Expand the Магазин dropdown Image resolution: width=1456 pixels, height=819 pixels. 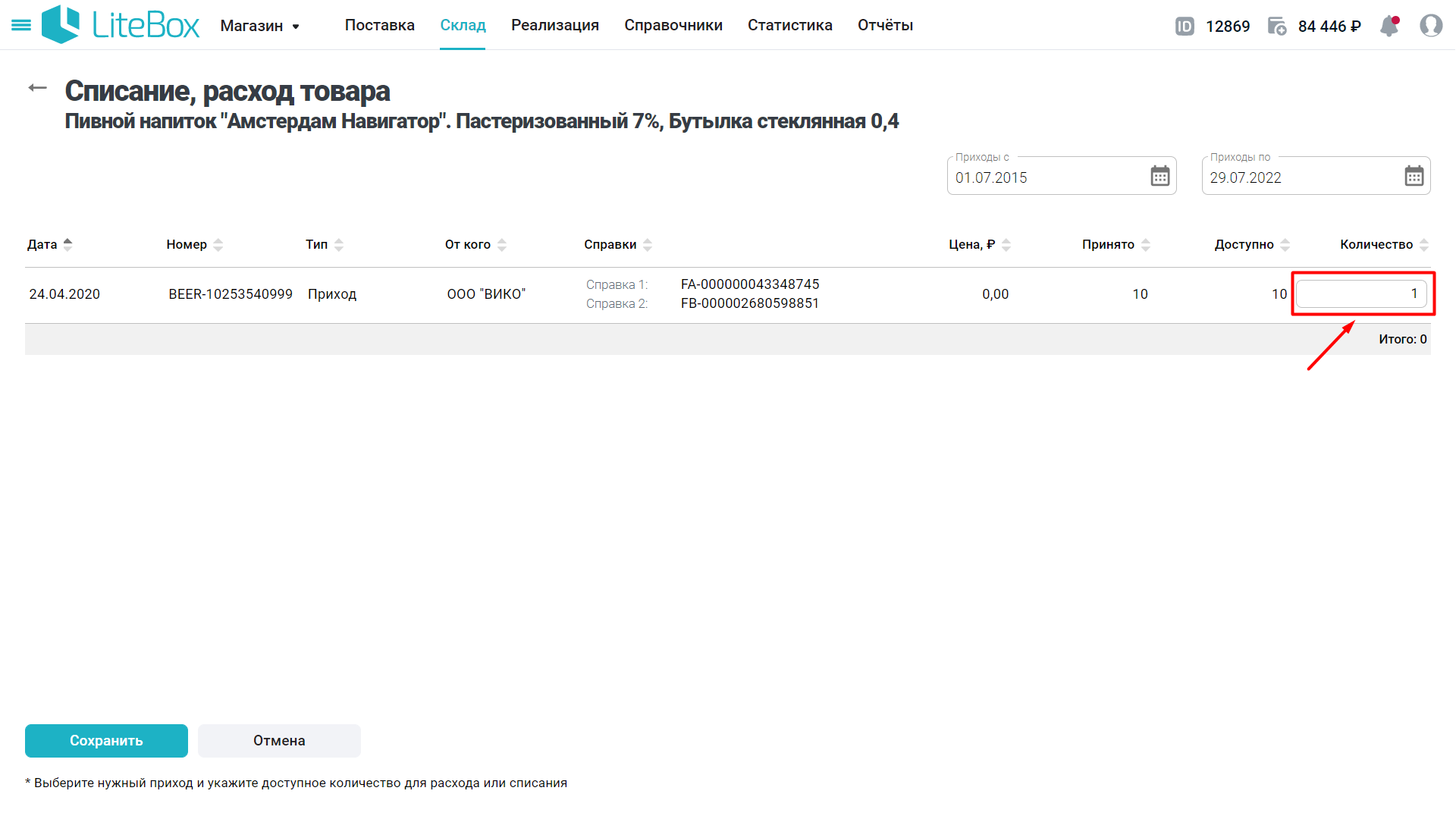260,26
